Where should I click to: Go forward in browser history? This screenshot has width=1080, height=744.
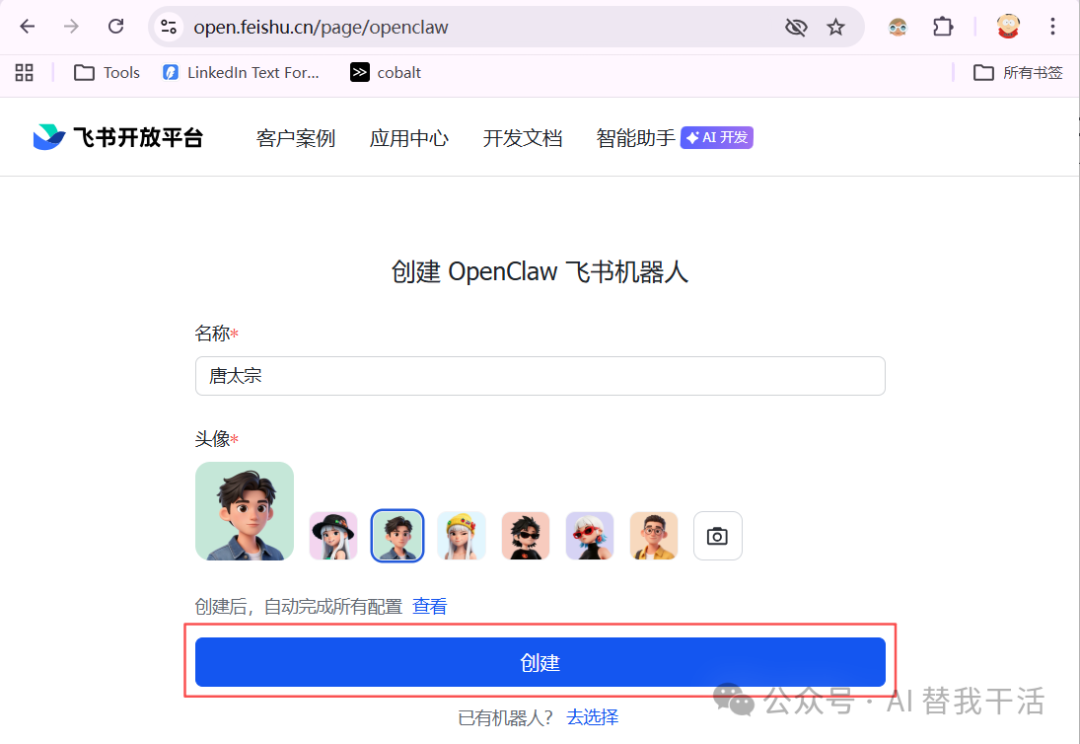(71, 27)
